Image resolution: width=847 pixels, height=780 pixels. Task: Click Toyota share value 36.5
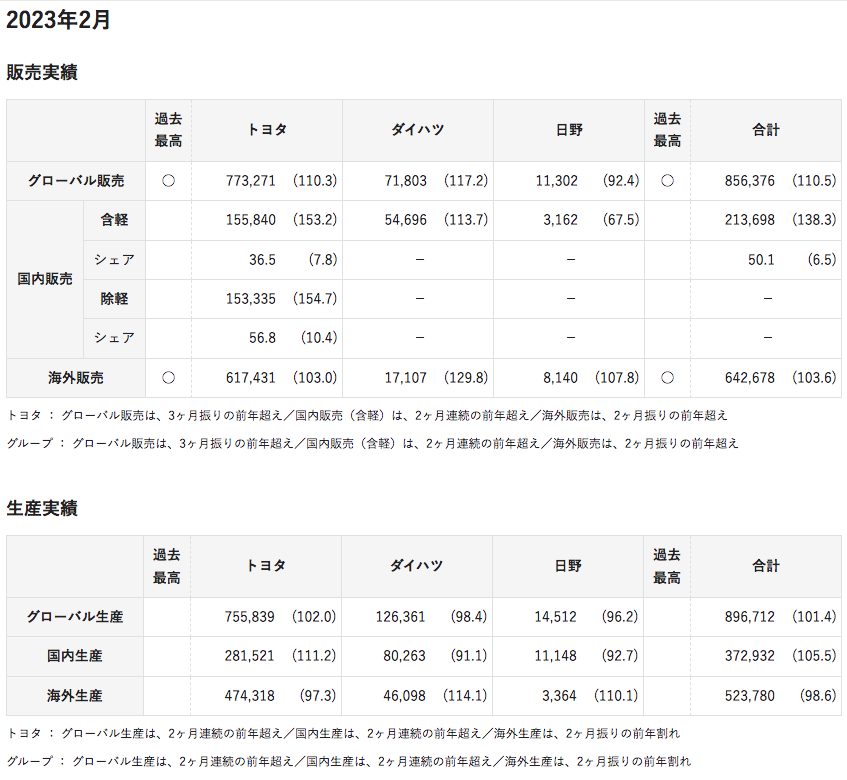[x=263, y=259]
